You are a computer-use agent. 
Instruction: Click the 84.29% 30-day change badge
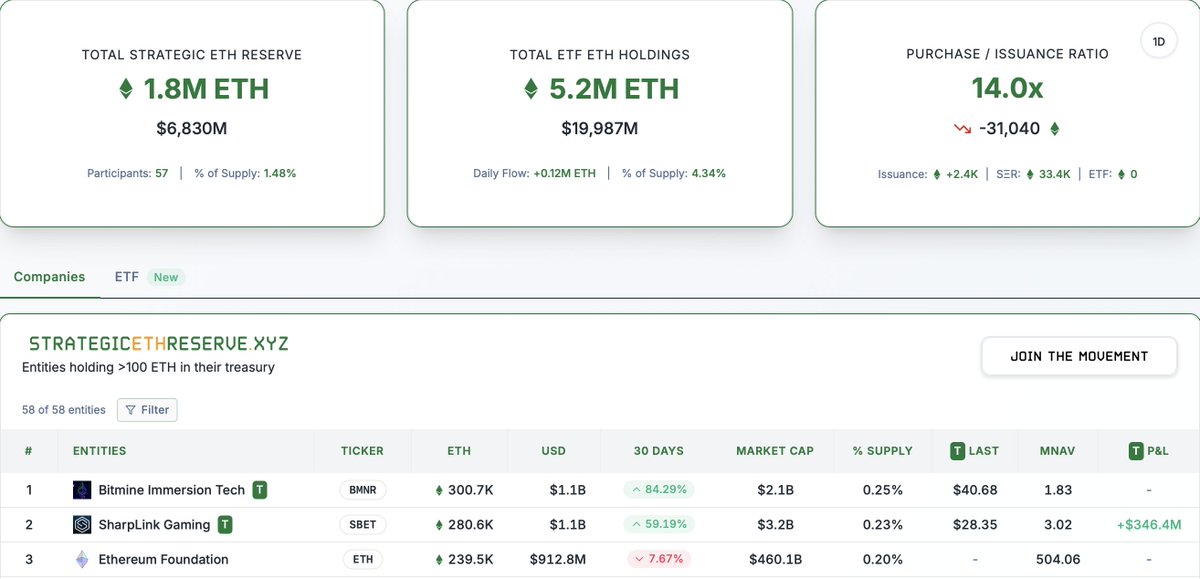659,490
